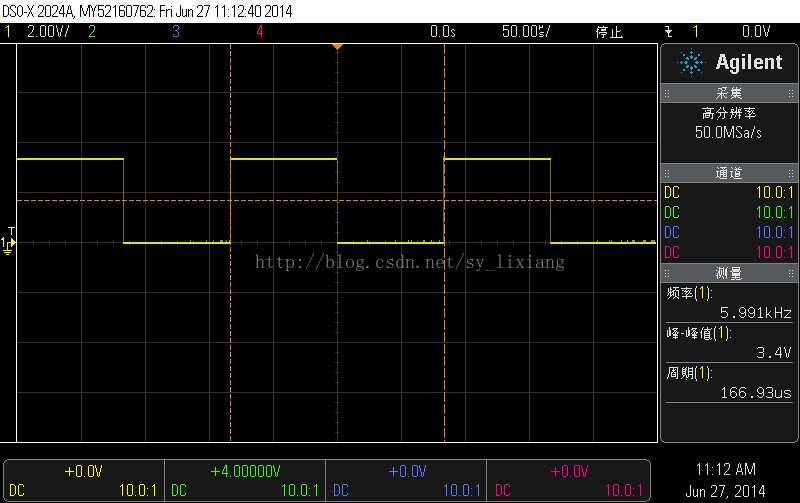Screen dimensions: 800x503
Task: Click the 周期(1) period measurement label
Action: click(689, 373)
